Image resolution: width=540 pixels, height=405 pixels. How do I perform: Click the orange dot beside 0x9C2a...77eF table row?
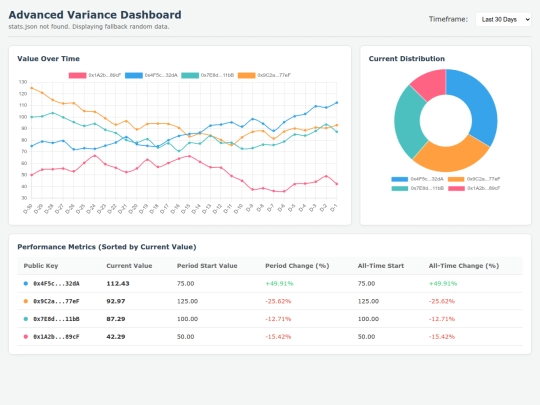[x=25, y=301]
